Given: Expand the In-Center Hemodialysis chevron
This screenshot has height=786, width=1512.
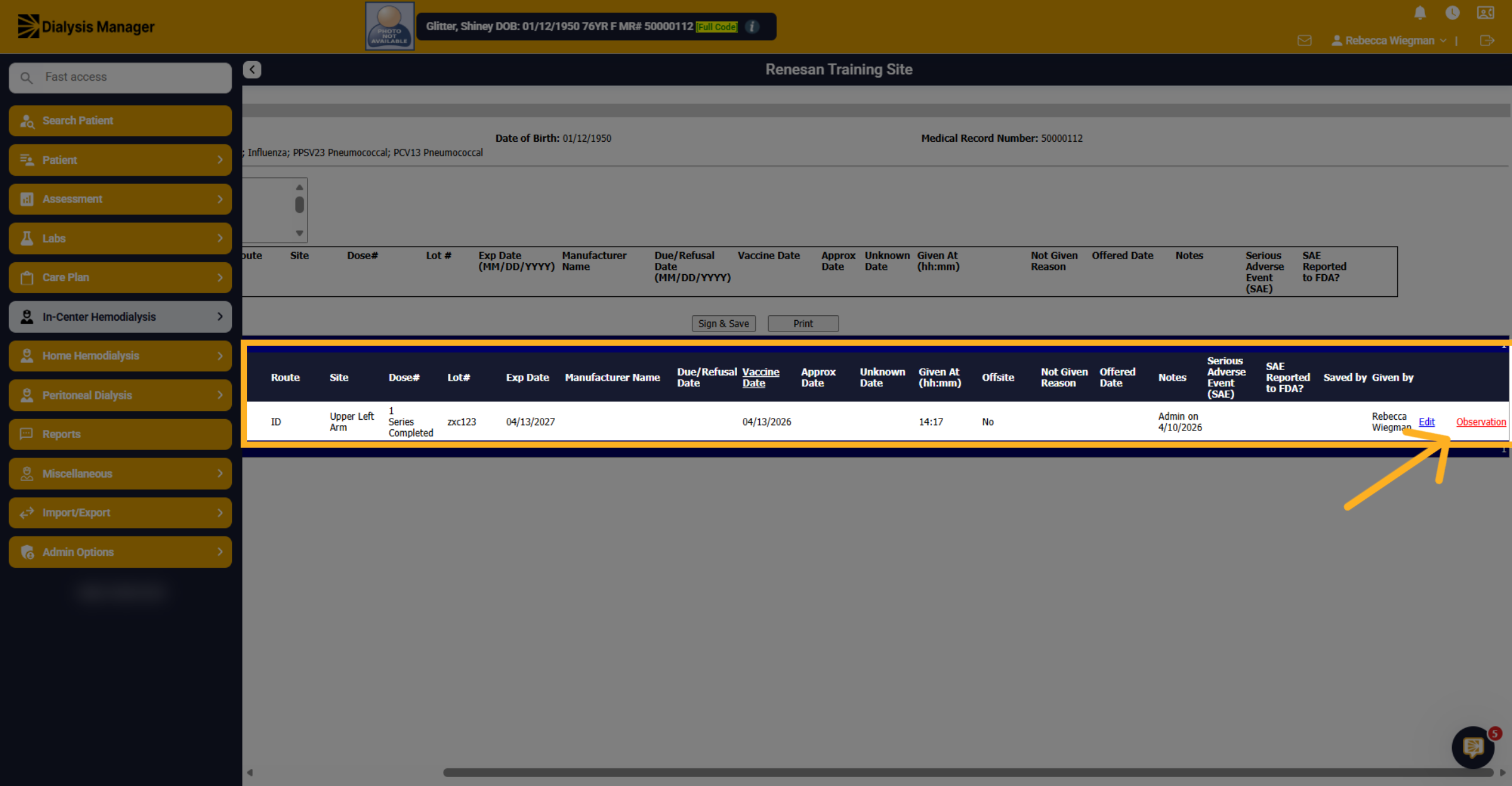Looking at the screenshot, I should coord(220,316).
